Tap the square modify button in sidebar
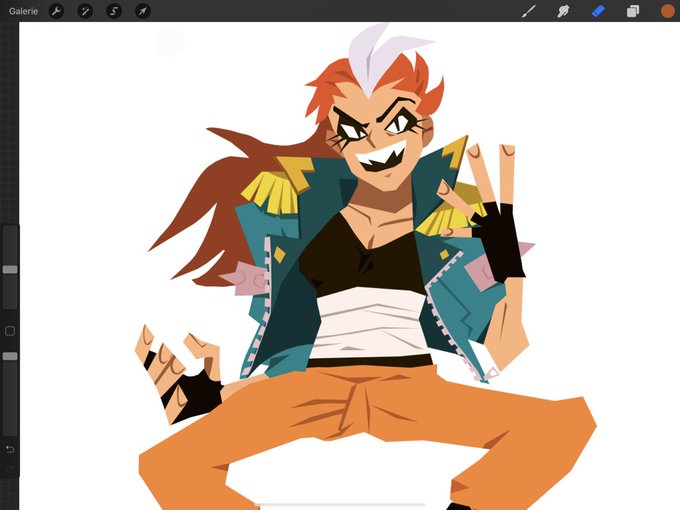The width and height of the screenshot is (680, 510). (10, 331)
